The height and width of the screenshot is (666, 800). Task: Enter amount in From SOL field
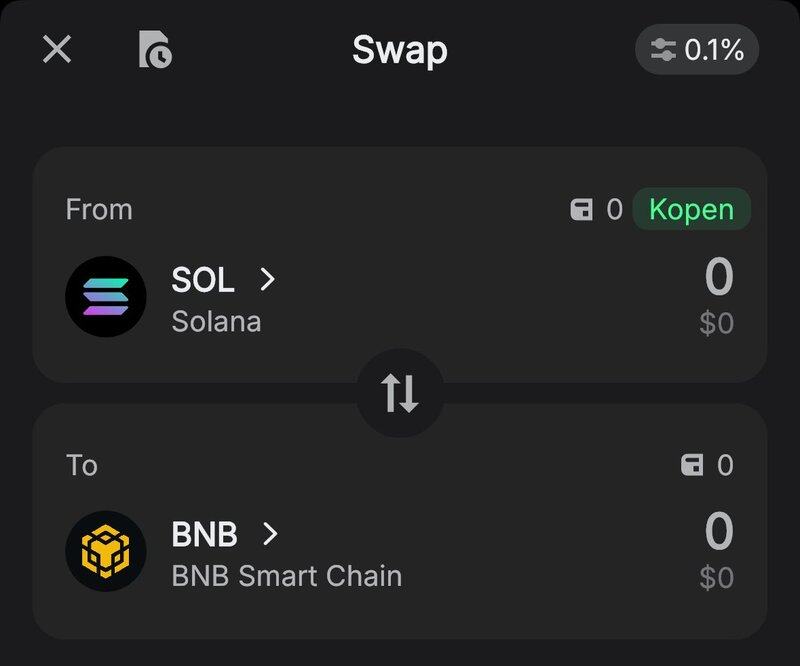[718, 278]
